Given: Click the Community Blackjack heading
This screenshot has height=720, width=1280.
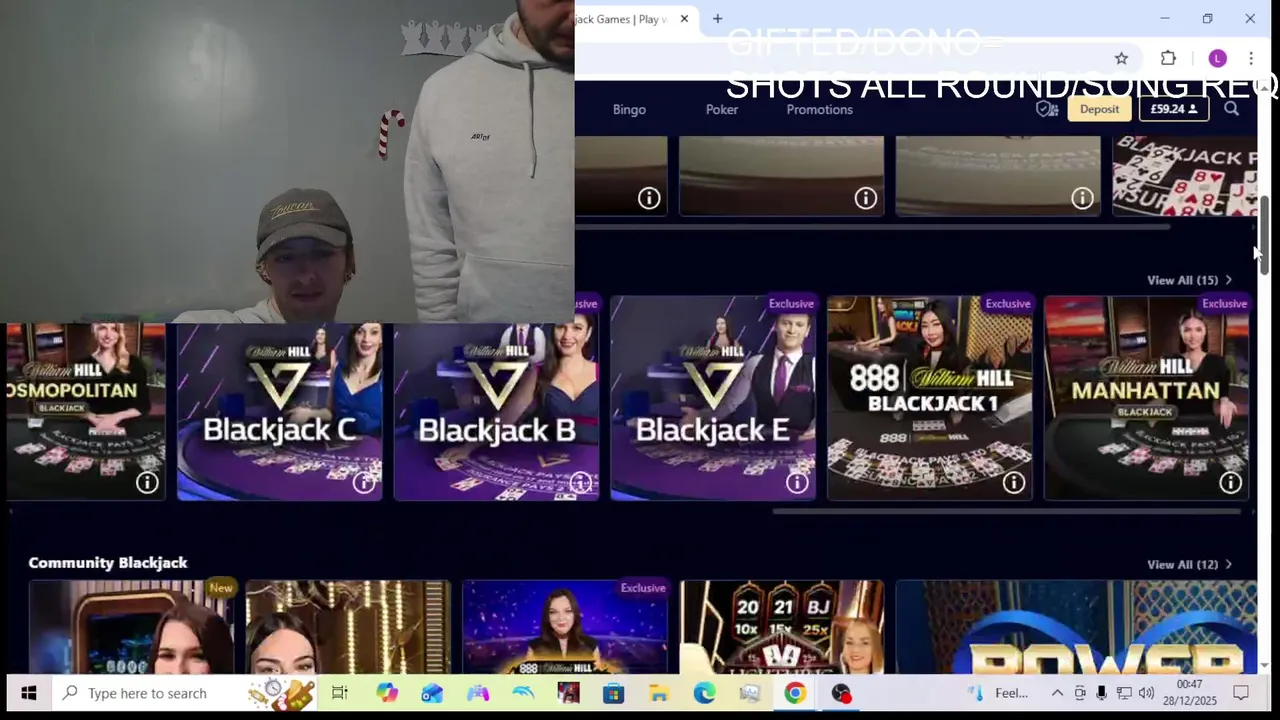Looking at the screenshot, I should pyautogui.click(x=108, y=563).
